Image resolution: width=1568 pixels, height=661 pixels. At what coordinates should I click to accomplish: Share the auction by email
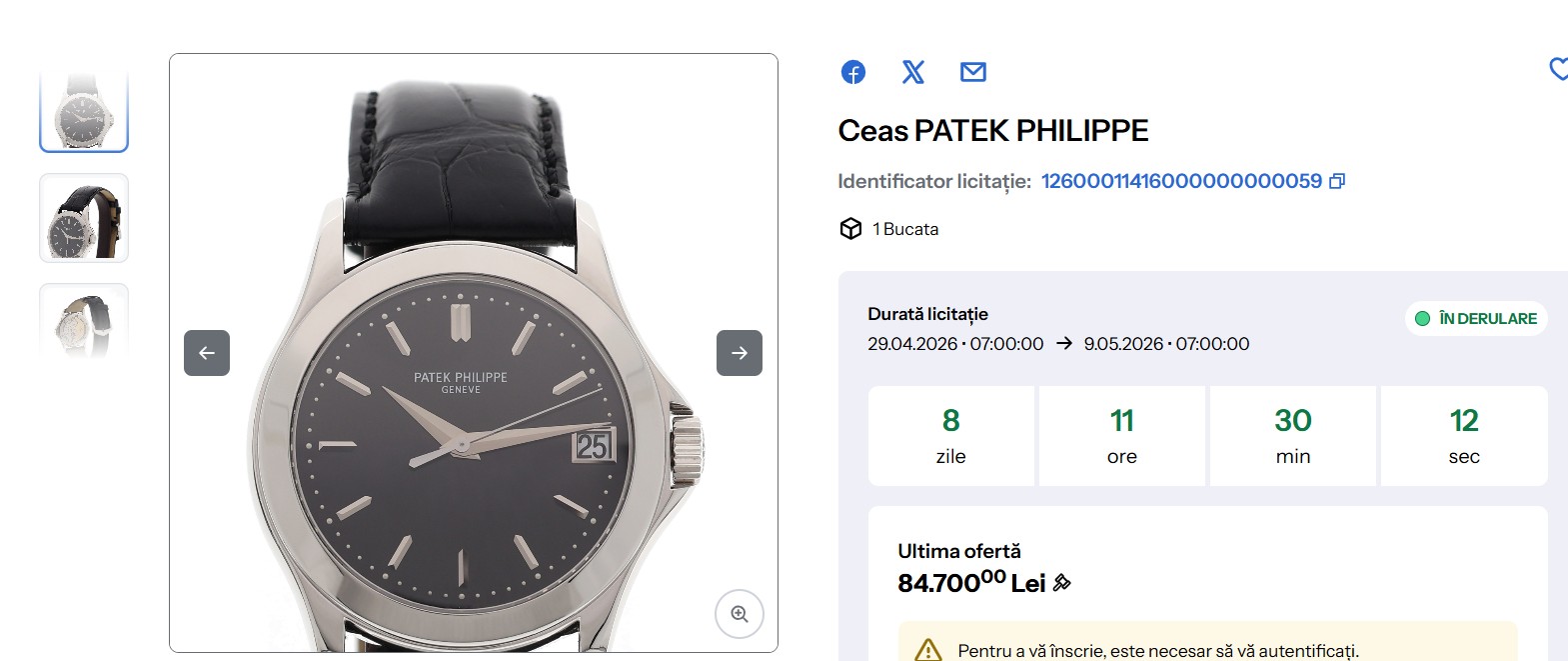pyautogui.click(x=972, y=72)
